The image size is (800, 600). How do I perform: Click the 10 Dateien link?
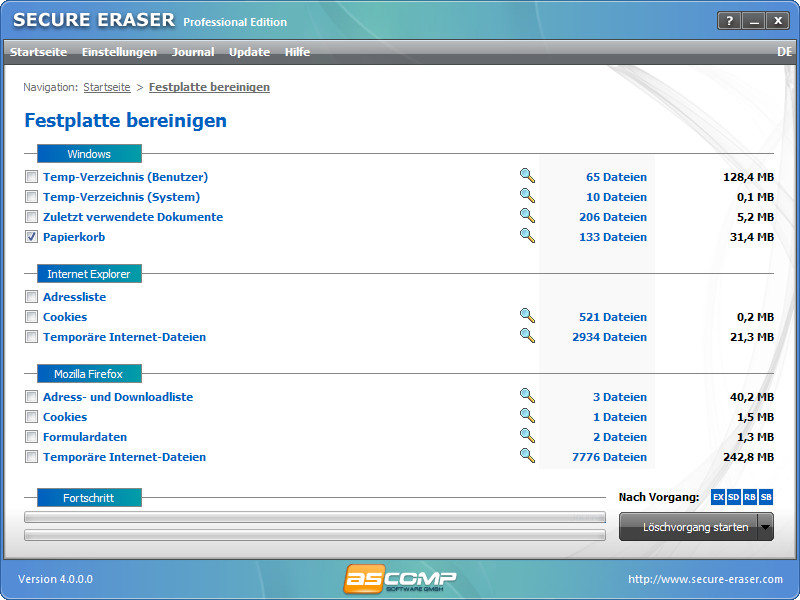coord(616,197)
